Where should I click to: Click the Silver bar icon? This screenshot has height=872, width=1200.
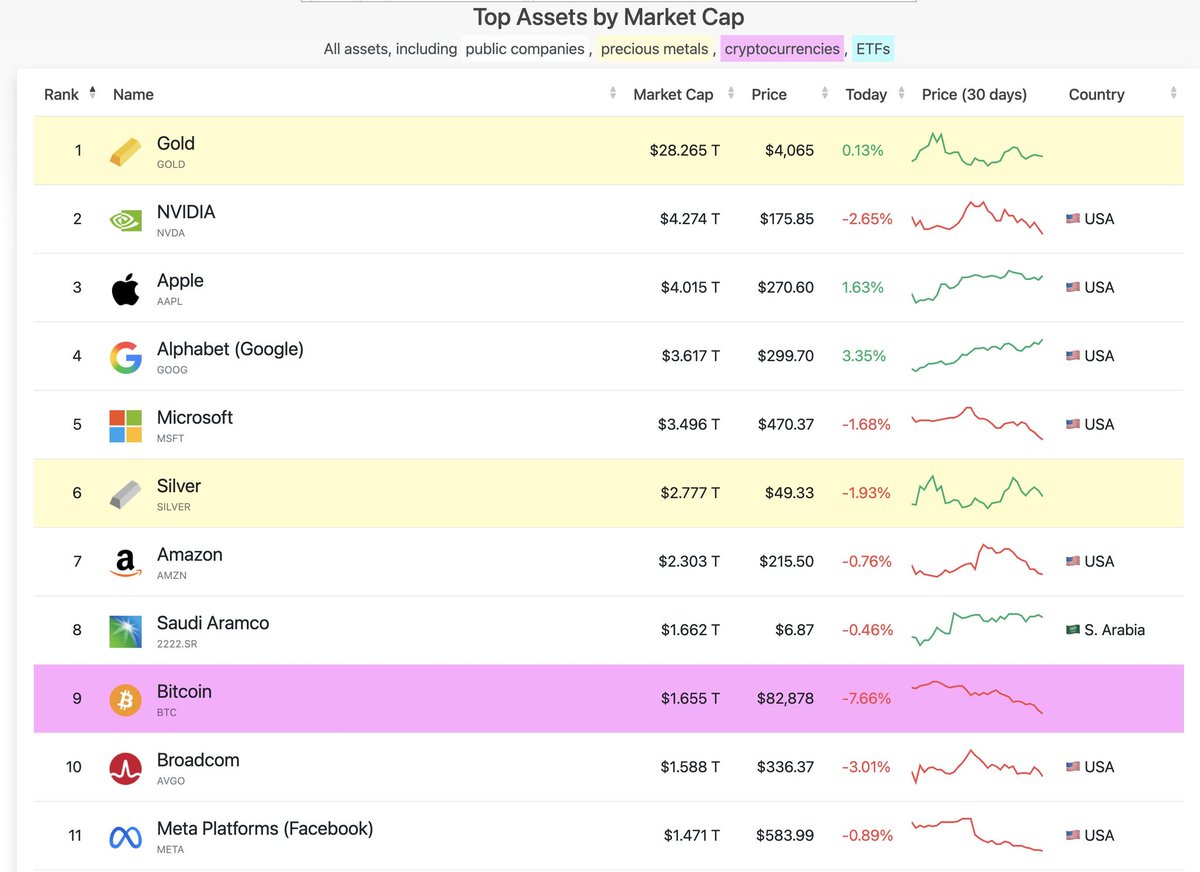click(x=126, y=494)
